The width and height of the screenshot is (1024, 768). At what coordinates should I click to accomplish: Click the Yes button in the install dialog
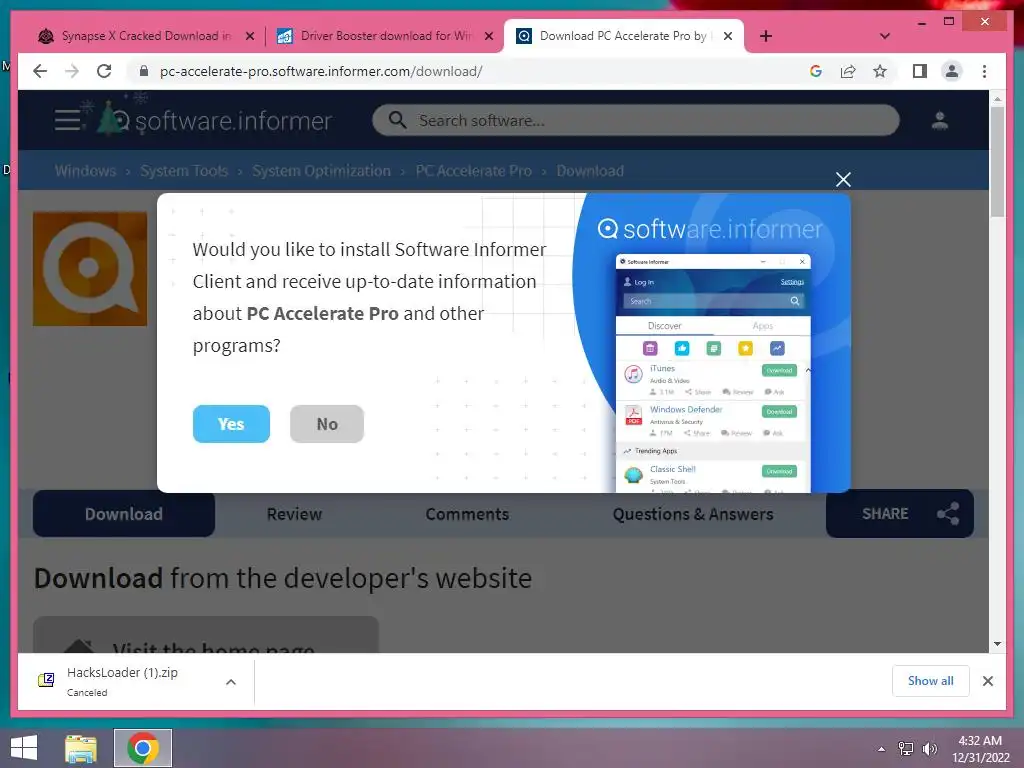click(231, 424)
